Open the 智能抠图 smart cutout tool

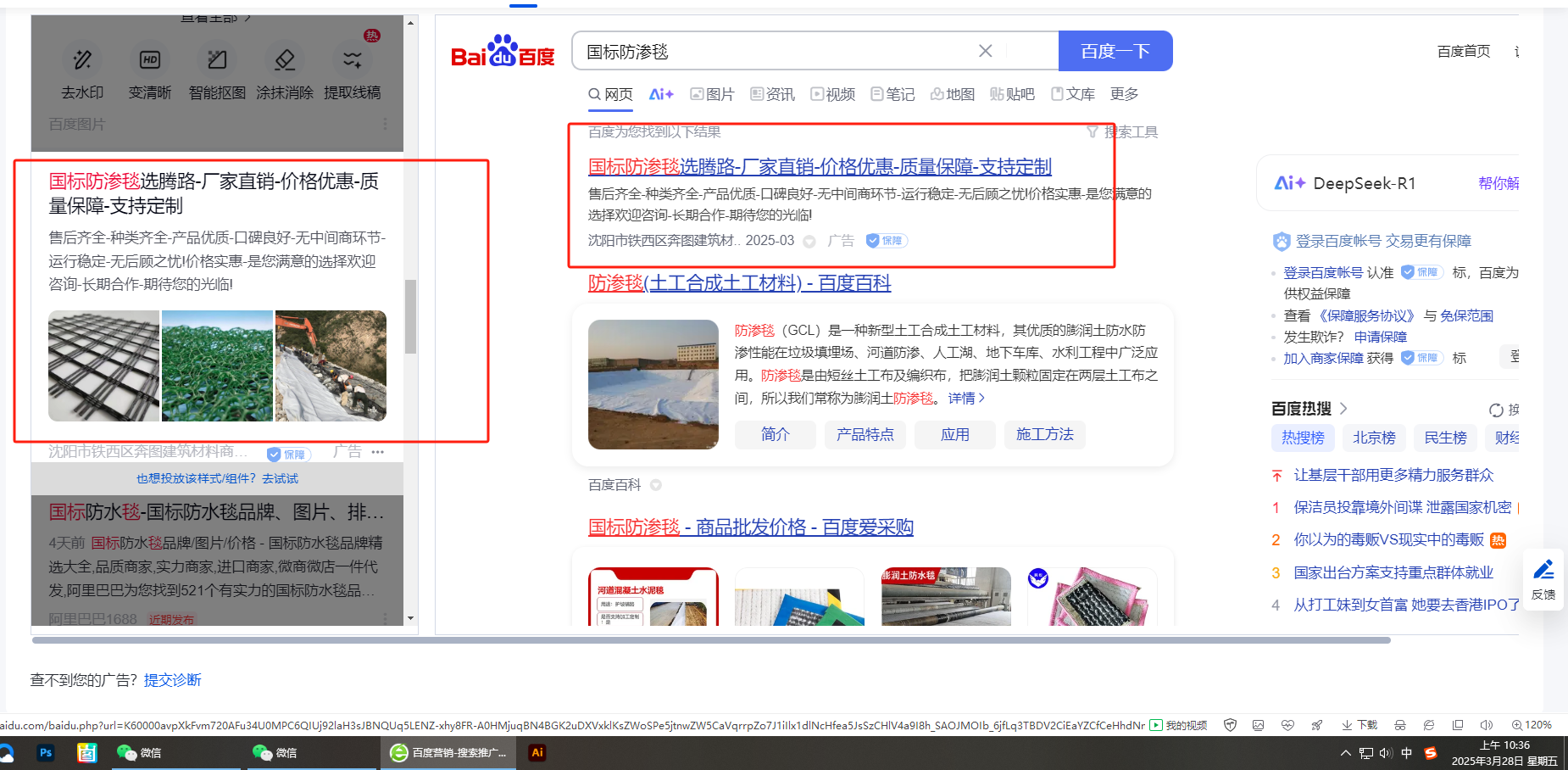(217, 71)
